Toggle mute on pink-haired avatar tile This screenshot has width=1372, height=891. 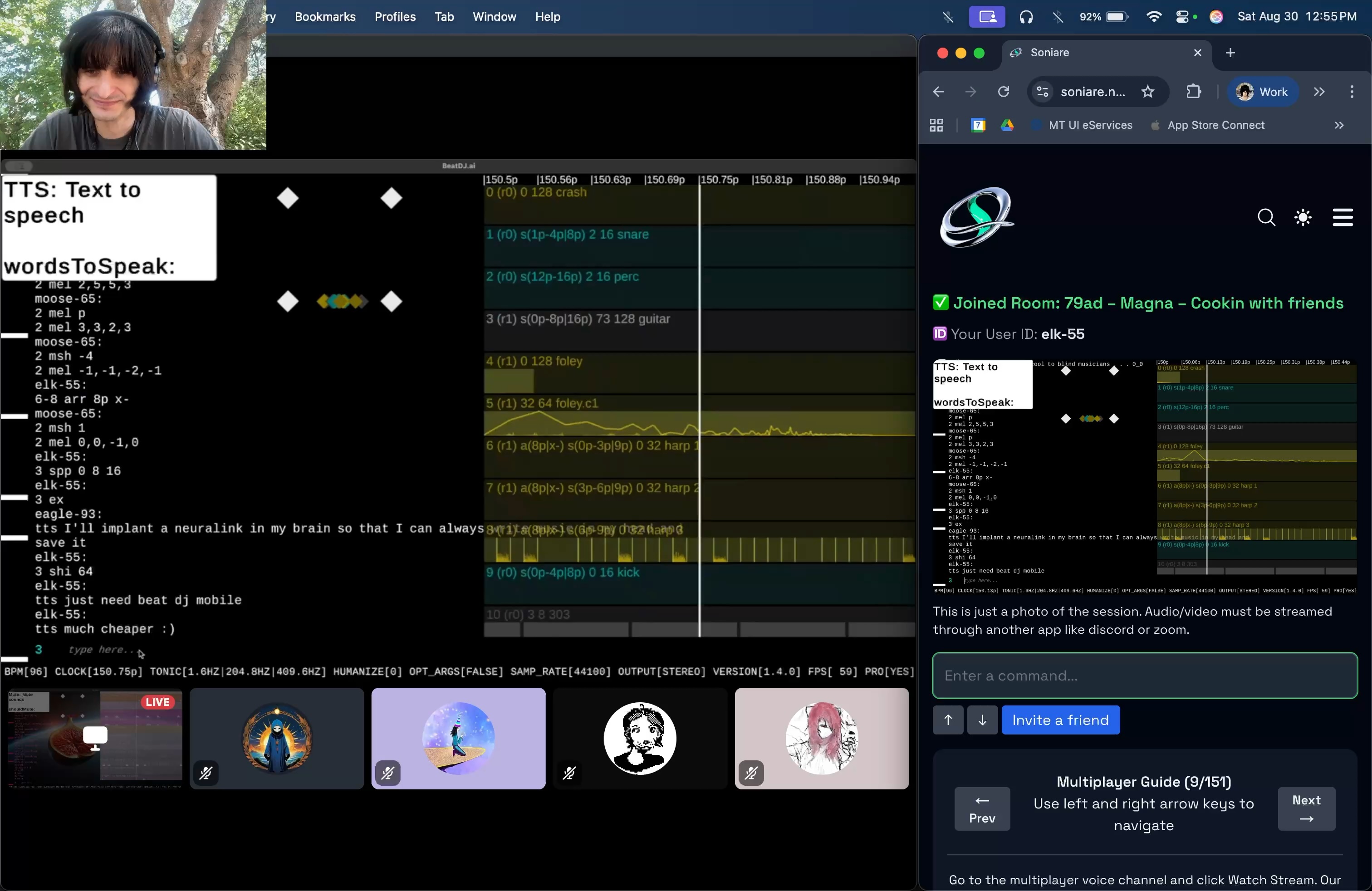point(750,773)
